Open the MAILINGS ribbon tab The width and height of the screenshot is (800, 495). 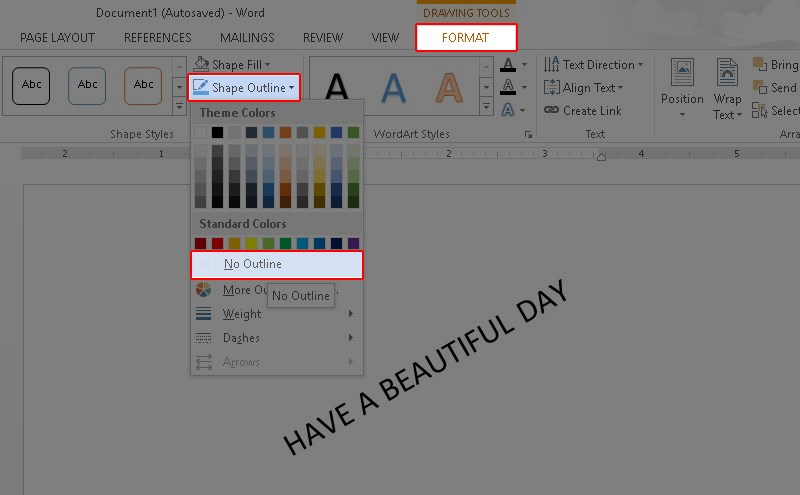(x=247, y=38)
